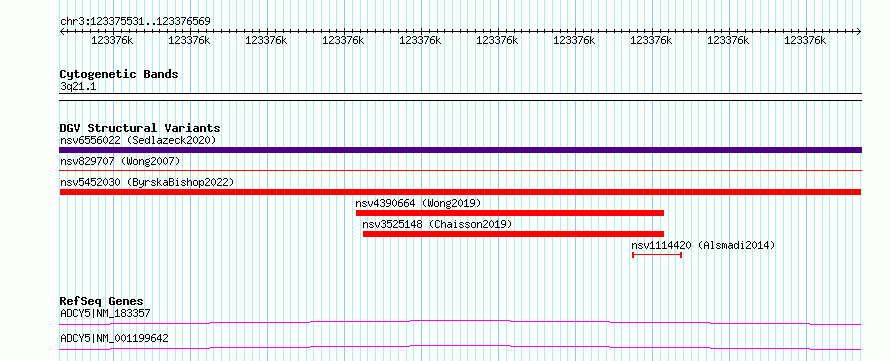
Task: Open variant nsv829707 (Wong2007) label
Action: click(x=120, y=162)
